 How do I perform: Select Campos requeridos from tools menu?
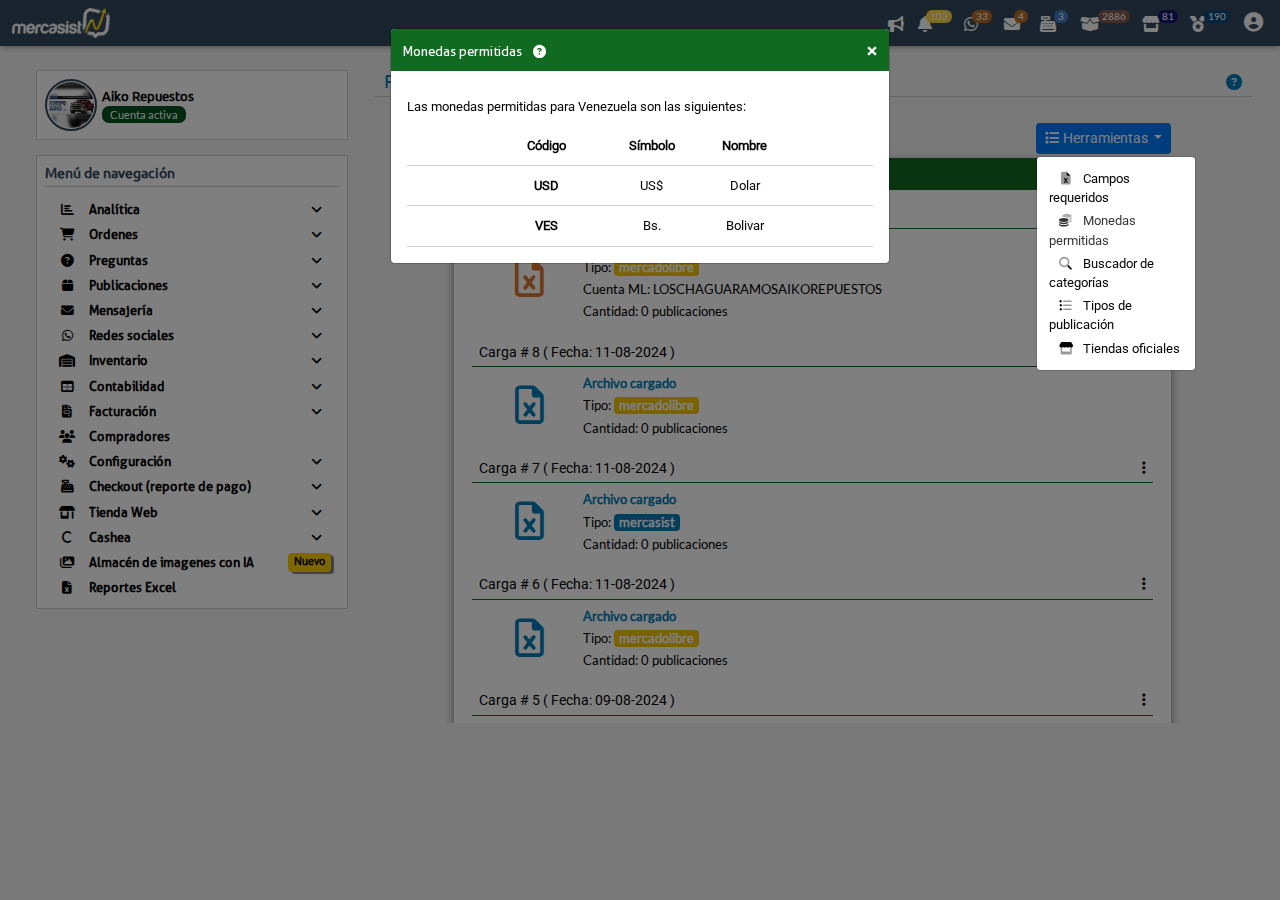tap(1105, 179)
